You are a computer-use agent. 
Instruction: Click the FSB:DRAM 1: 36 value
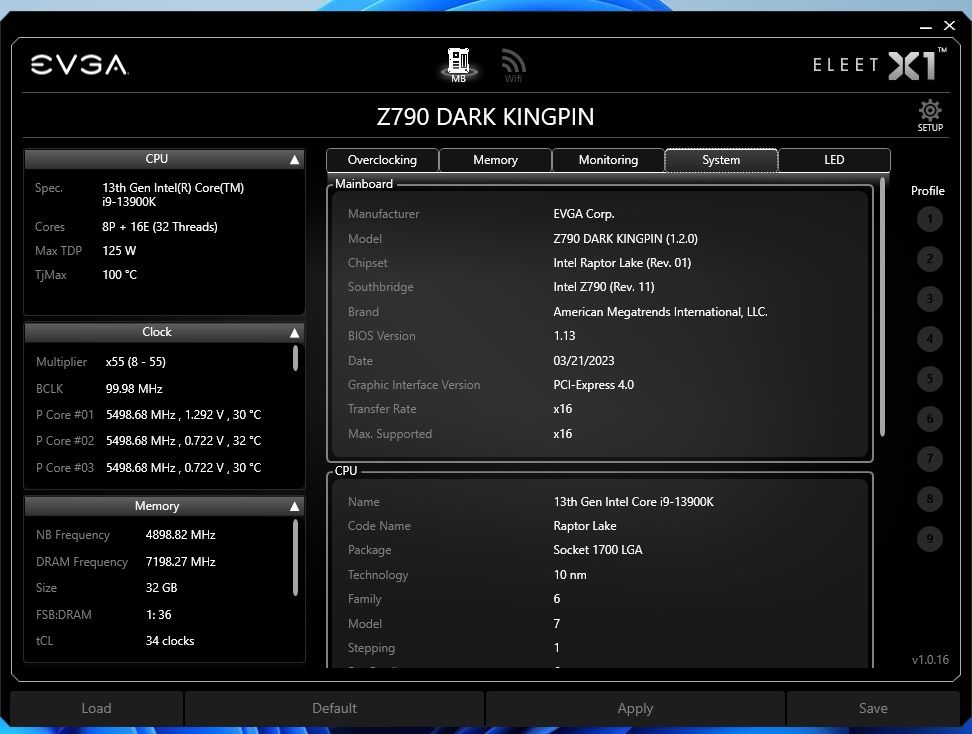[x=158, y=615]
